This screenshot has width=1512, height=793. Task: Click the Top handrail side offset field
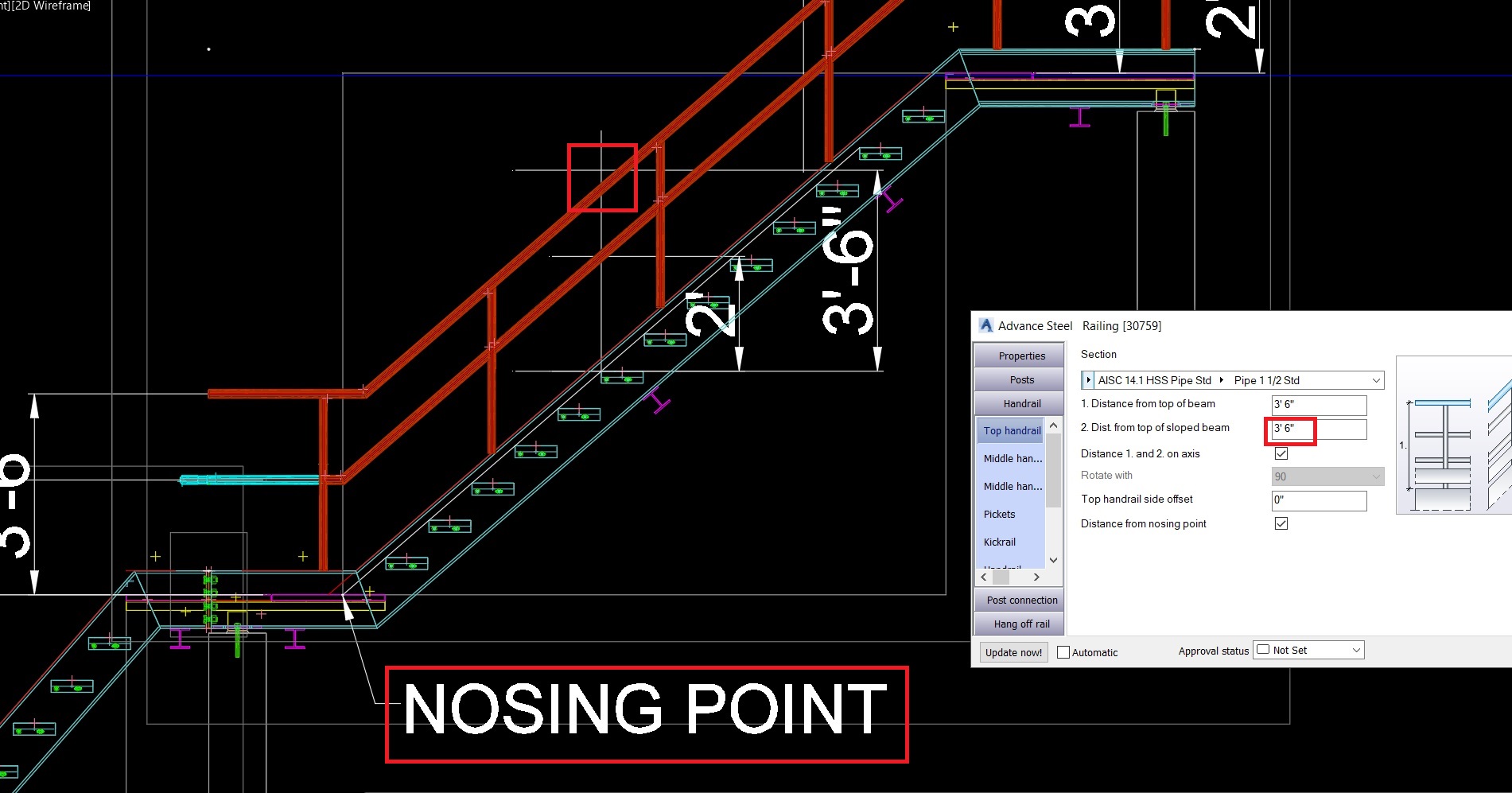1319,500
